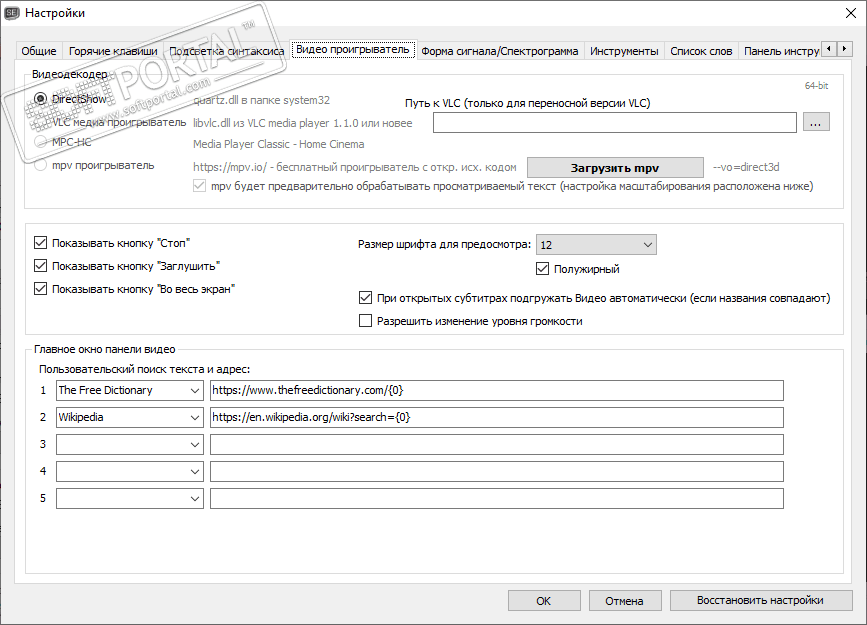Open the Общие tab
Screen dimensions: 867x625
pos(39,51)
